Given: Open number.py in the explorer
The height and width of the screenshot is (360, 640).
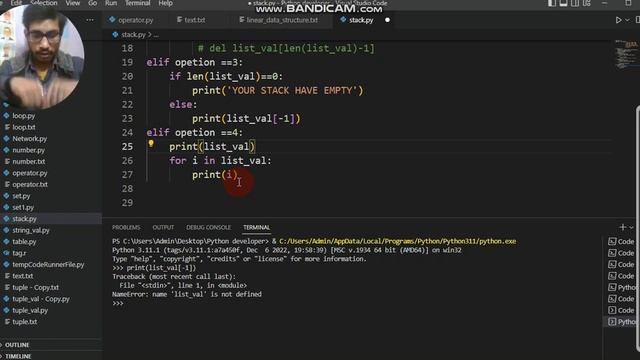Looking at the screenshot, I should click(x=29, y=150).
